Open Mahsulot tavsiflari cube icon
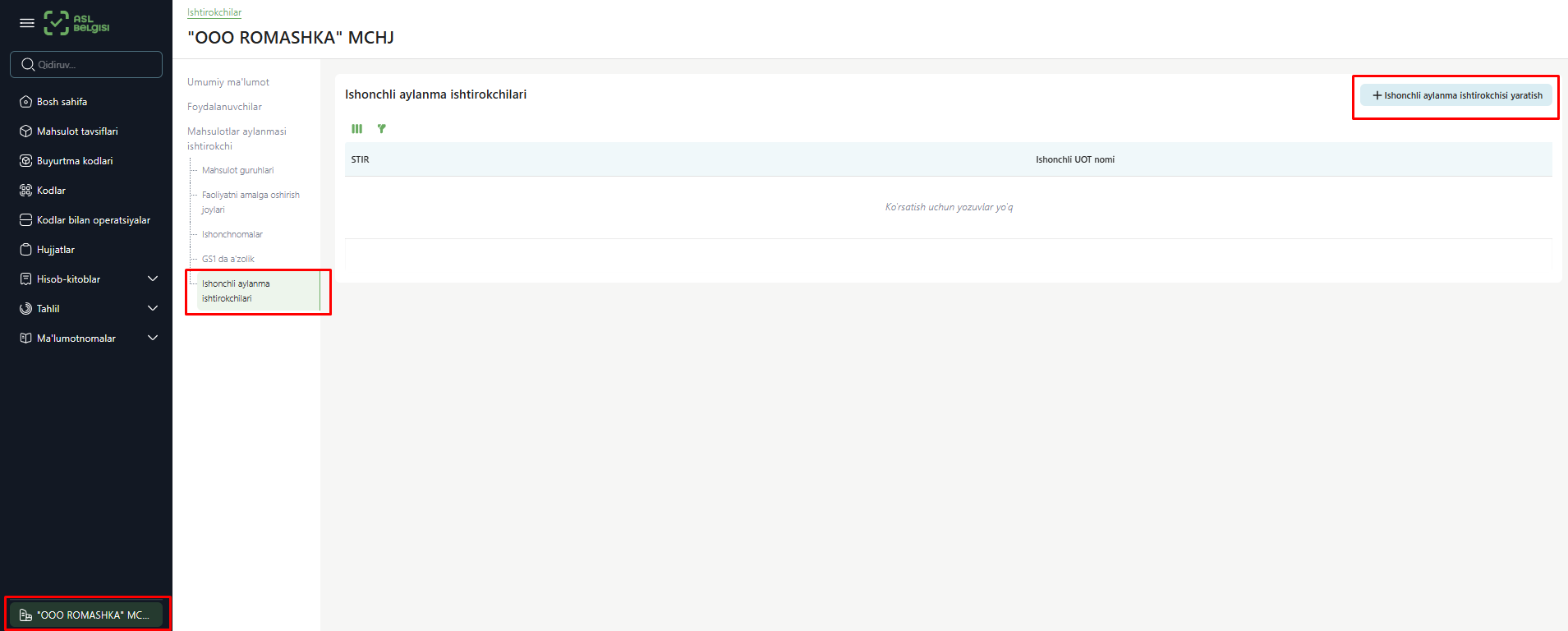Viewport: 1568px width, 631px height. pos(26,131)
